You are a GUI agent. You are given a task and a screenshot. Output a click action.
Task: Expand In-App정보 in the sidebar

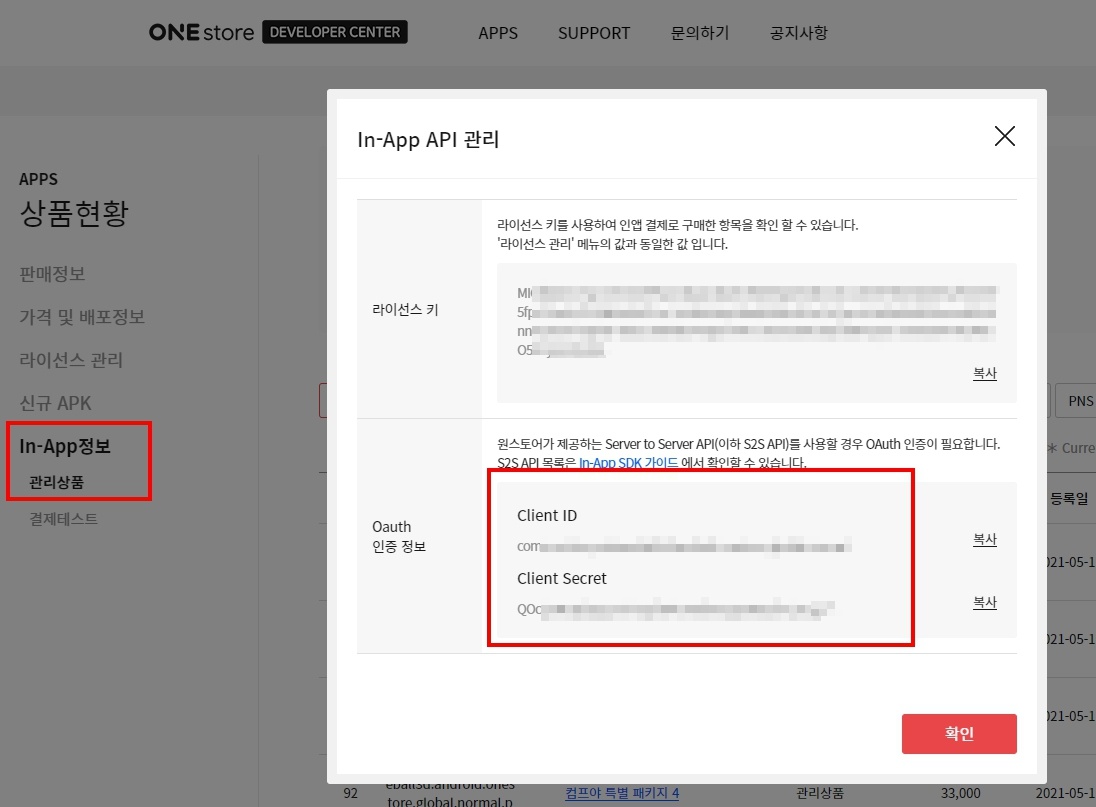coord(65,446)
